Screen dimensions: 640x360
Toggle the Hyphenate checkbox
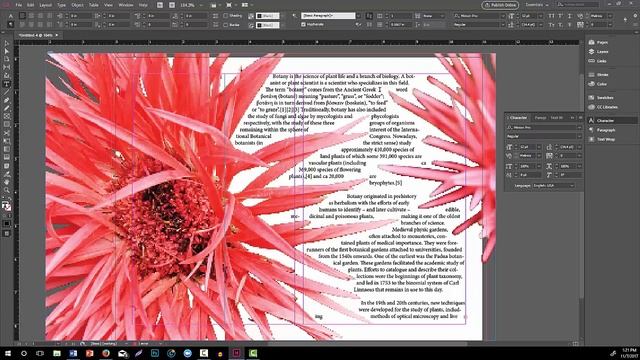click(303, 24)
